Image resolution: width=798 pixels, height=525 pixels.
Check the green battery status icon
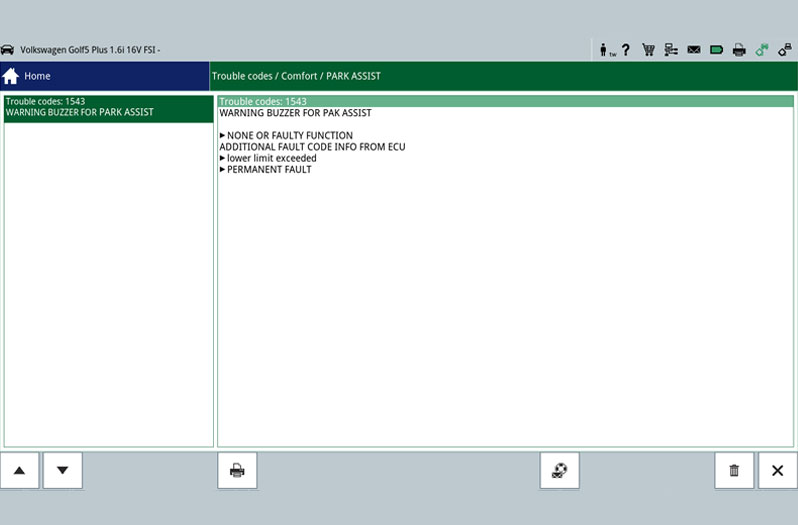point(717,50)
